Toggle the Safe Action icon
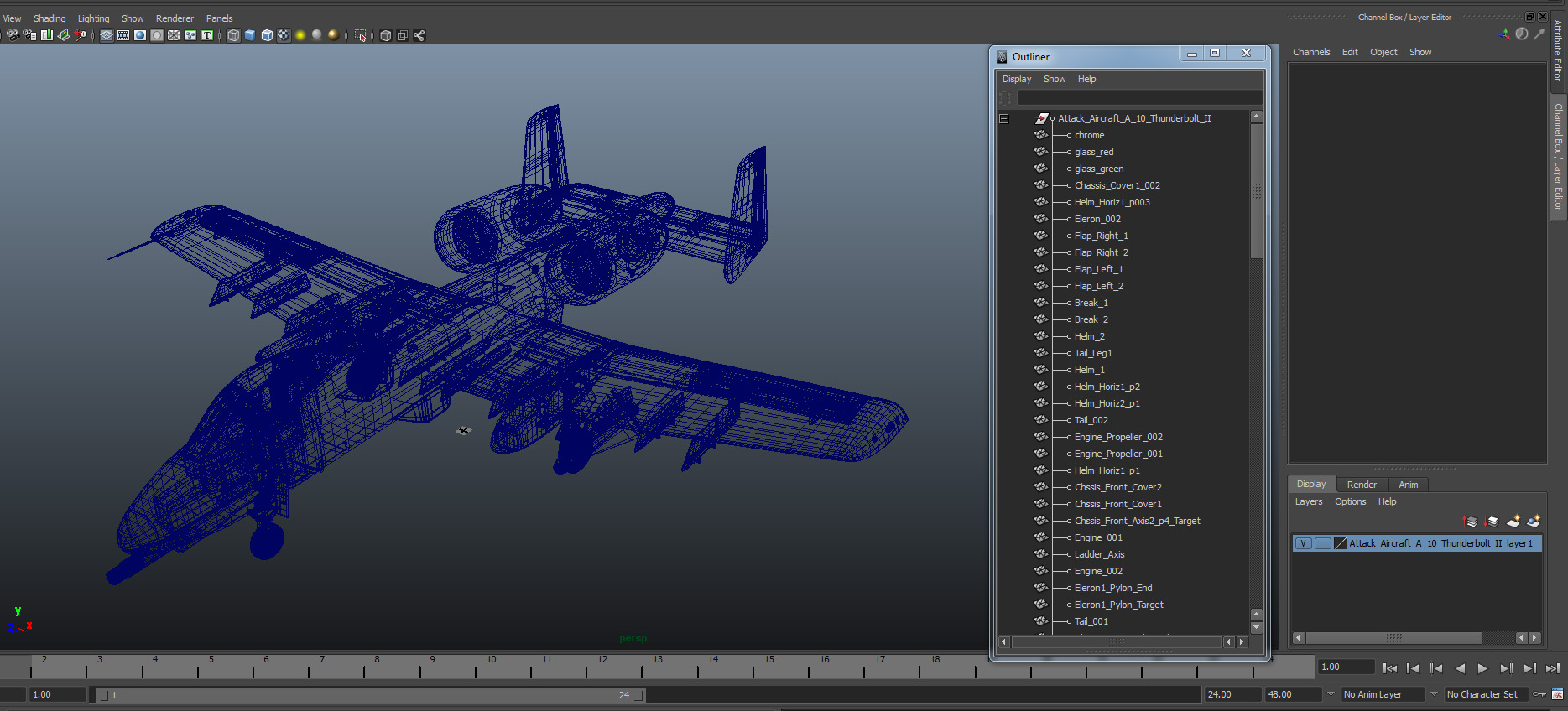This screenshot has width=1568, height=711. (190, 35)
